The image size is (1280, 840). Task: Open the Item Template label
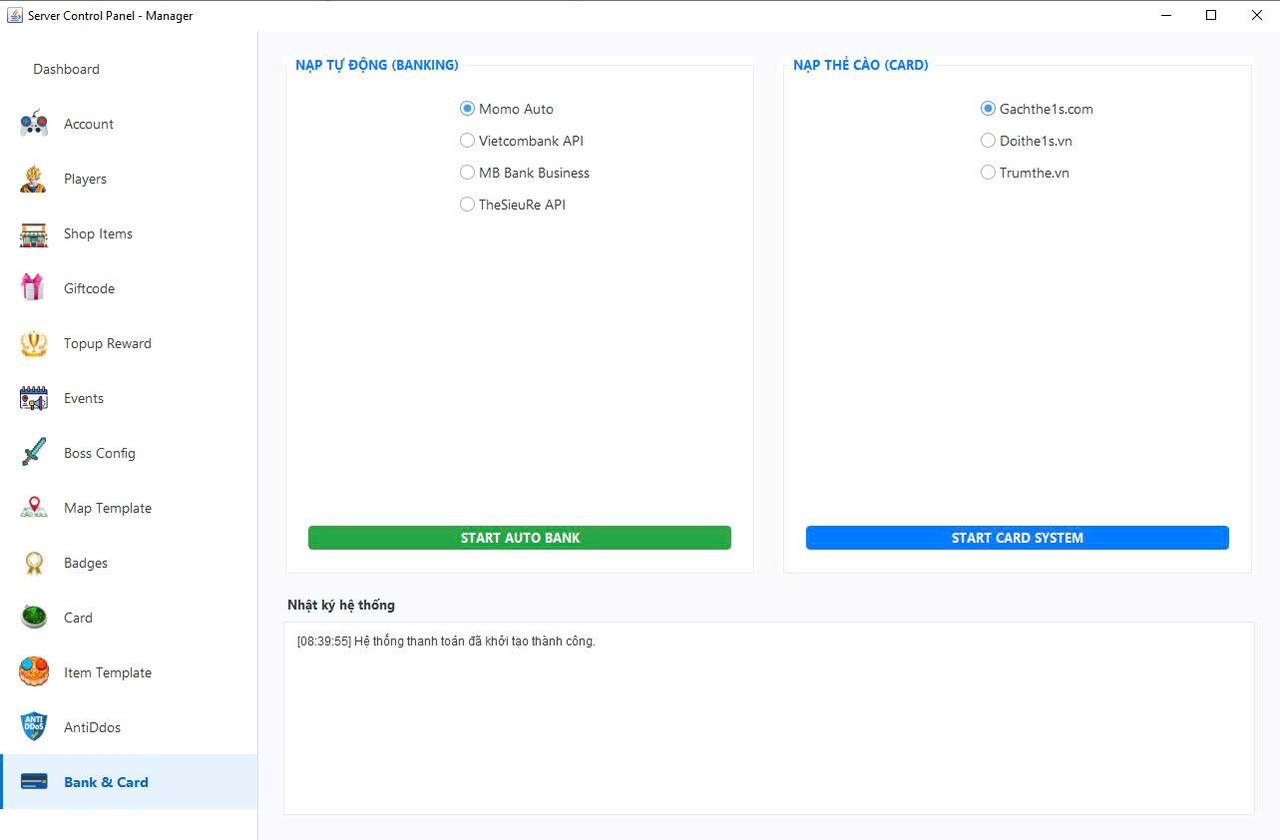click(x=108, y=673)
